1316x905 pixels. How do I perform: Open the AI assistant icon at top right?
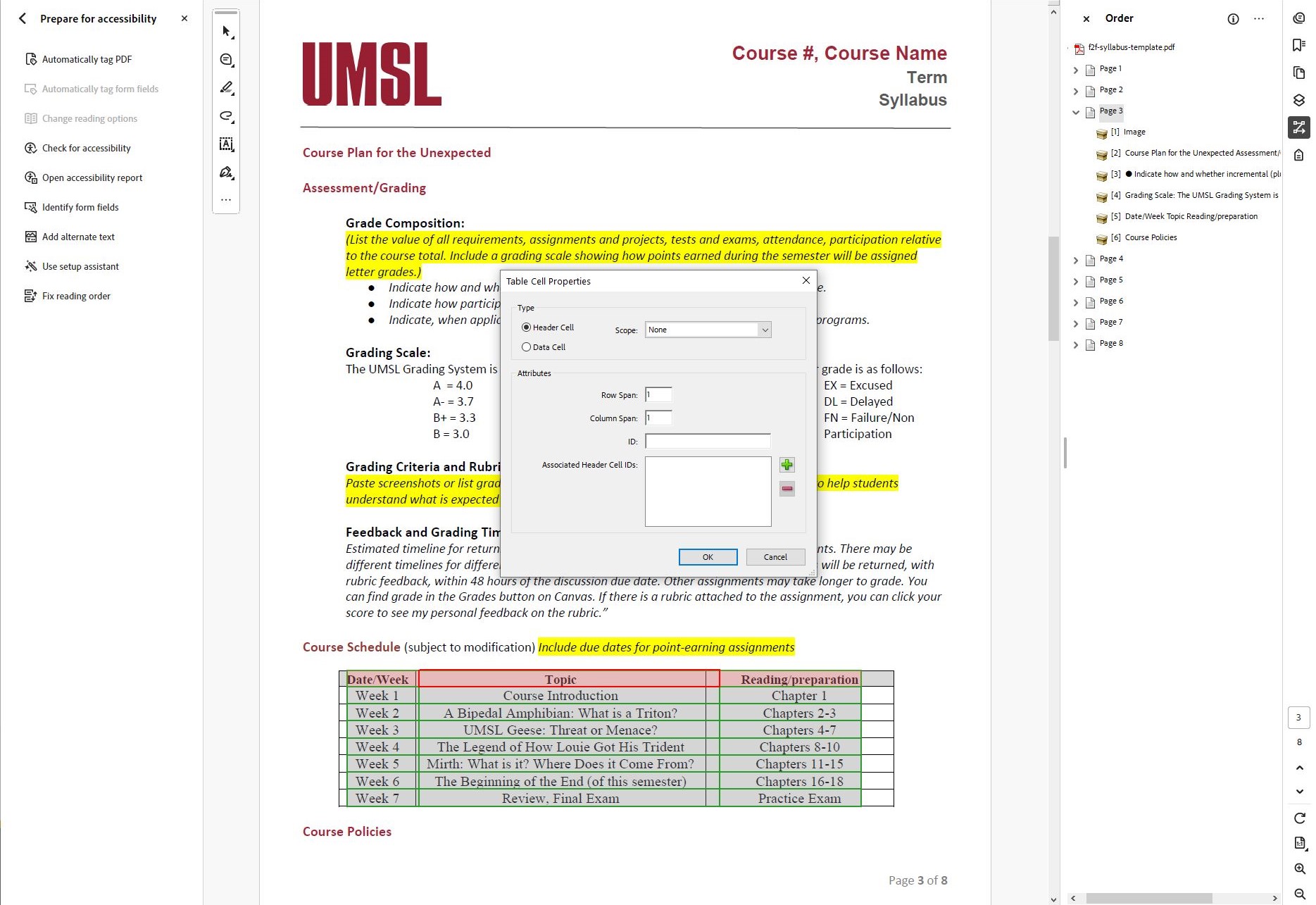coord(1299,18)
